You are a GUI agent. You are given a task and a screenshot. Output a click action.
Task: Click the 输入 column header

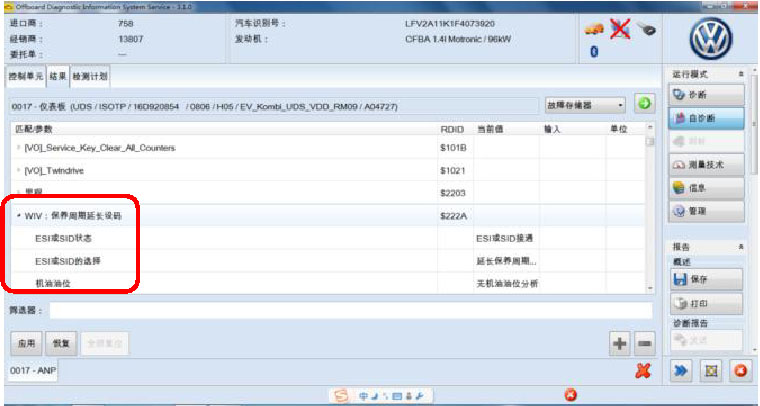click(572, 129)
